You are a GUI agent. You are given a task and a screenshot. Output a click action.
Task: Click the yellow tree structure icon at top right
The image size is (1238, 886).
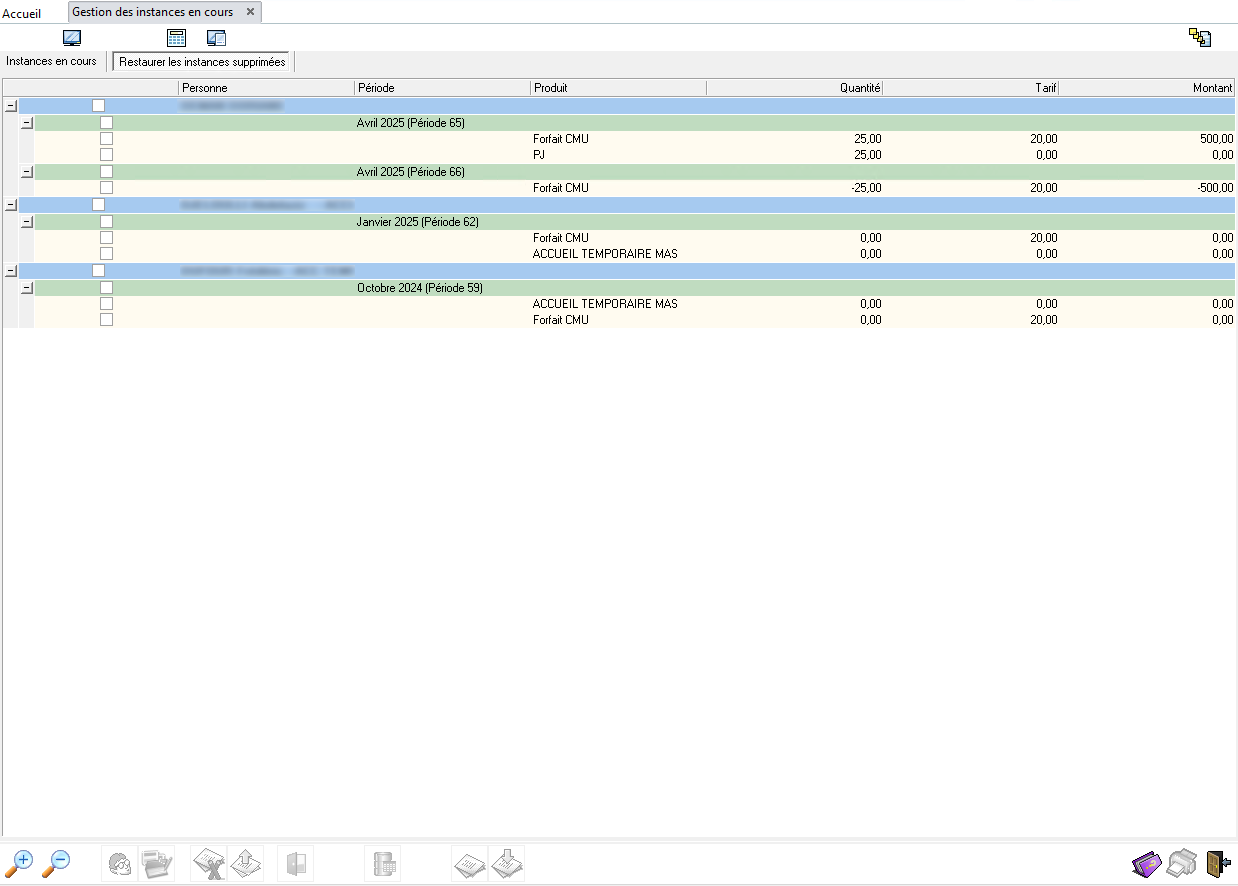click(x=1200, y=38)
